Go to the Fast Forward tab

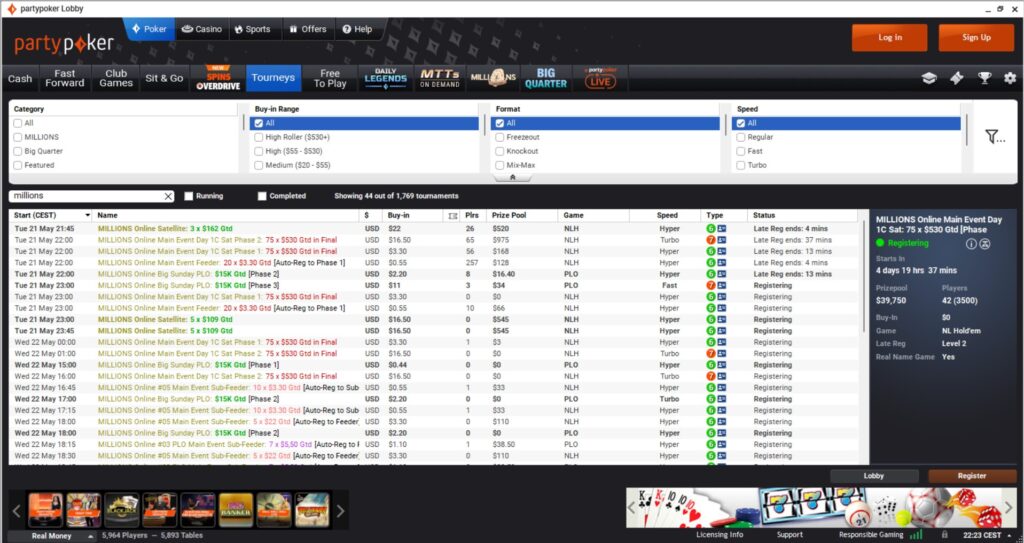(65, 78)
